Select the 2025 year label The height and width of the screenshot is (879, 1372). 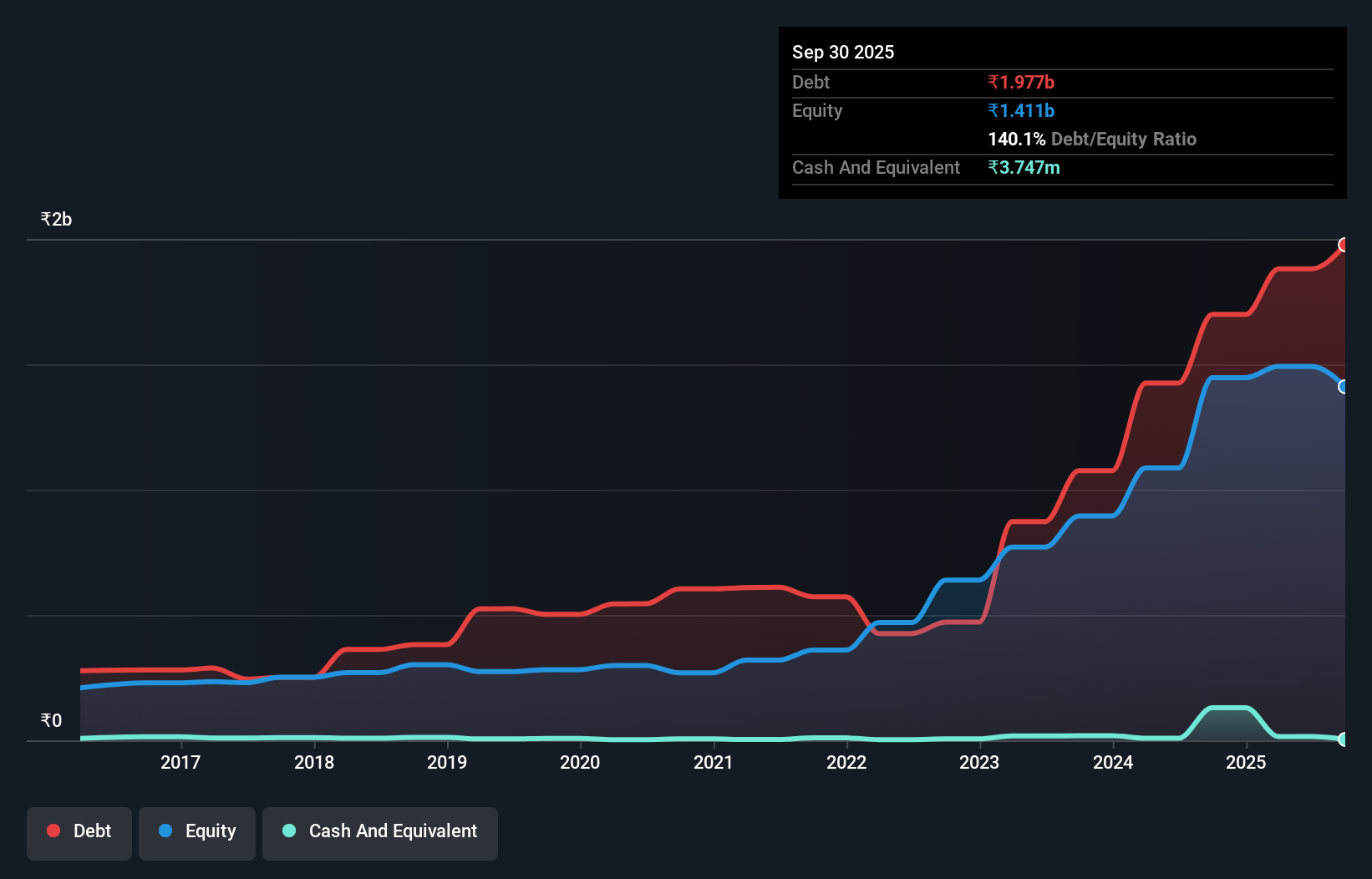(1246, 762)
